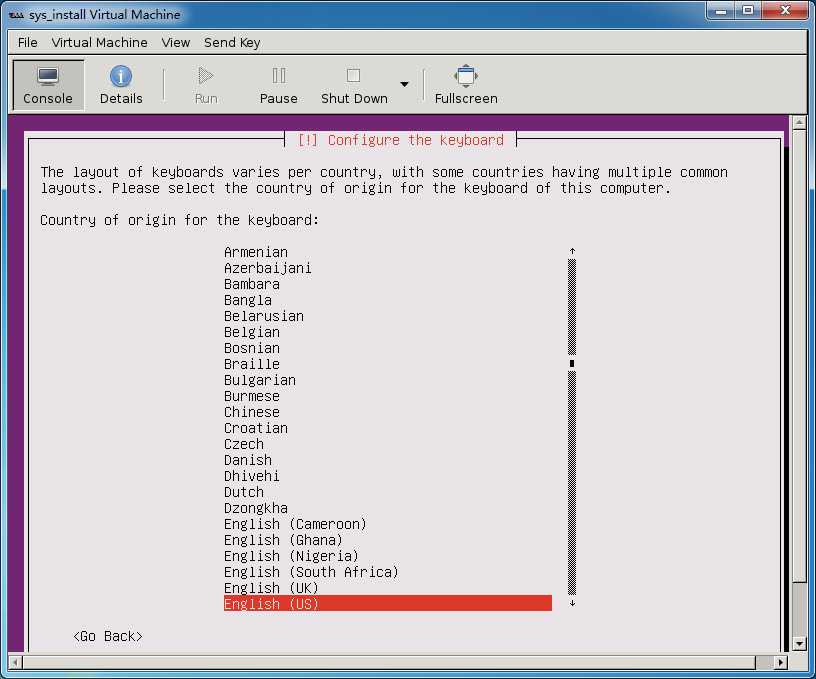Screen dimensions: 816x679
Task: Click console vertical scrollbar up arrow
Action: pyautogui.click(x=799, y=123)
